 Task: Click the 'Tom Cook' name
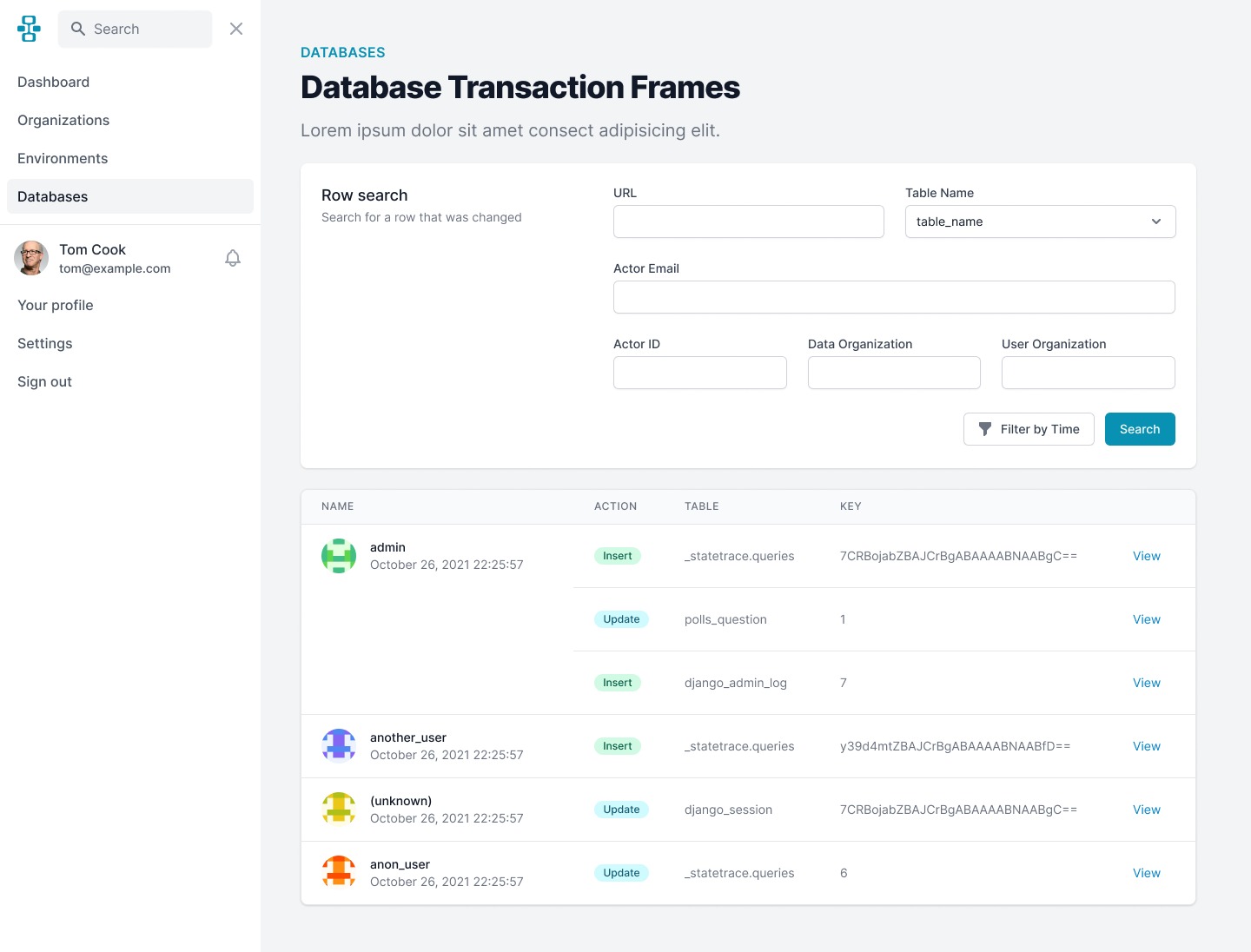point(92,249)
